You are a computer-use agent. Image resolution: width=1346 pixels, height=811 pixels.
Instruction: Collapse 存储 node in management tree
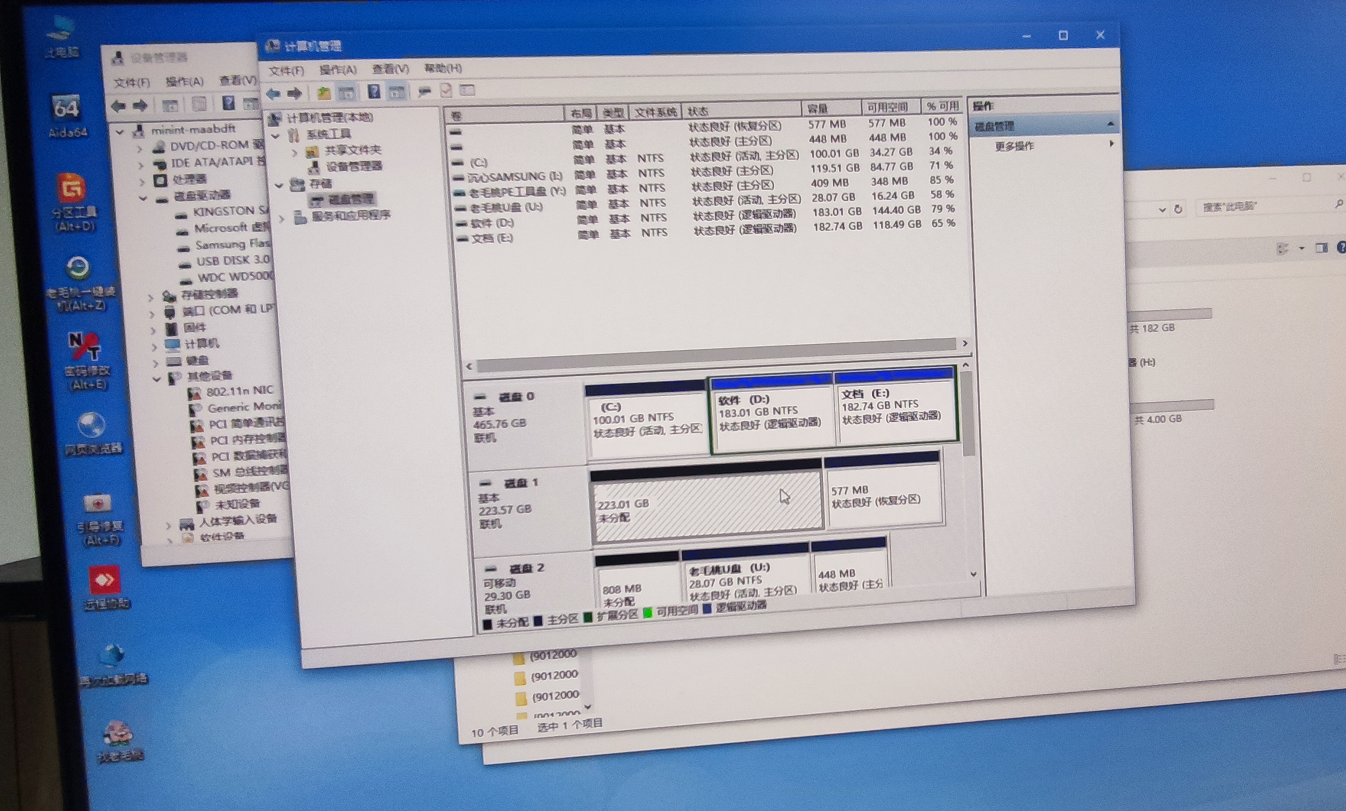point(279,184)
